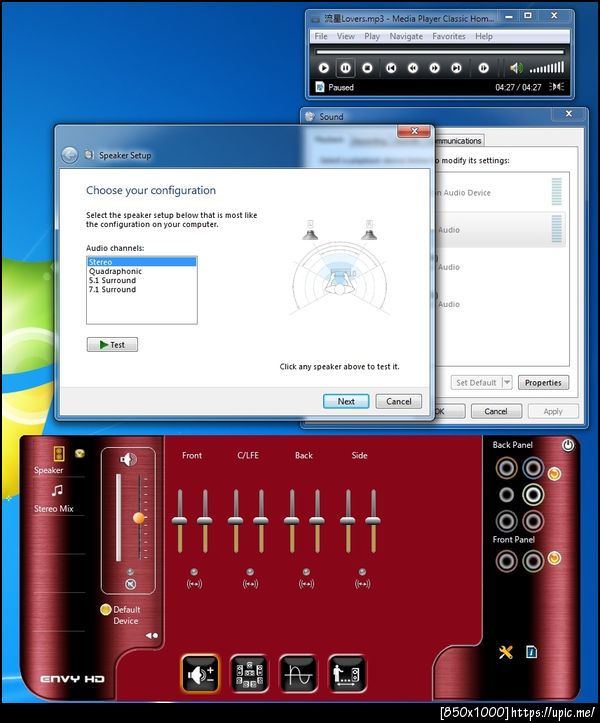Click the Test button in Speaker Setup
Screen dimensions: 600x723
click(x=112, y=344)
